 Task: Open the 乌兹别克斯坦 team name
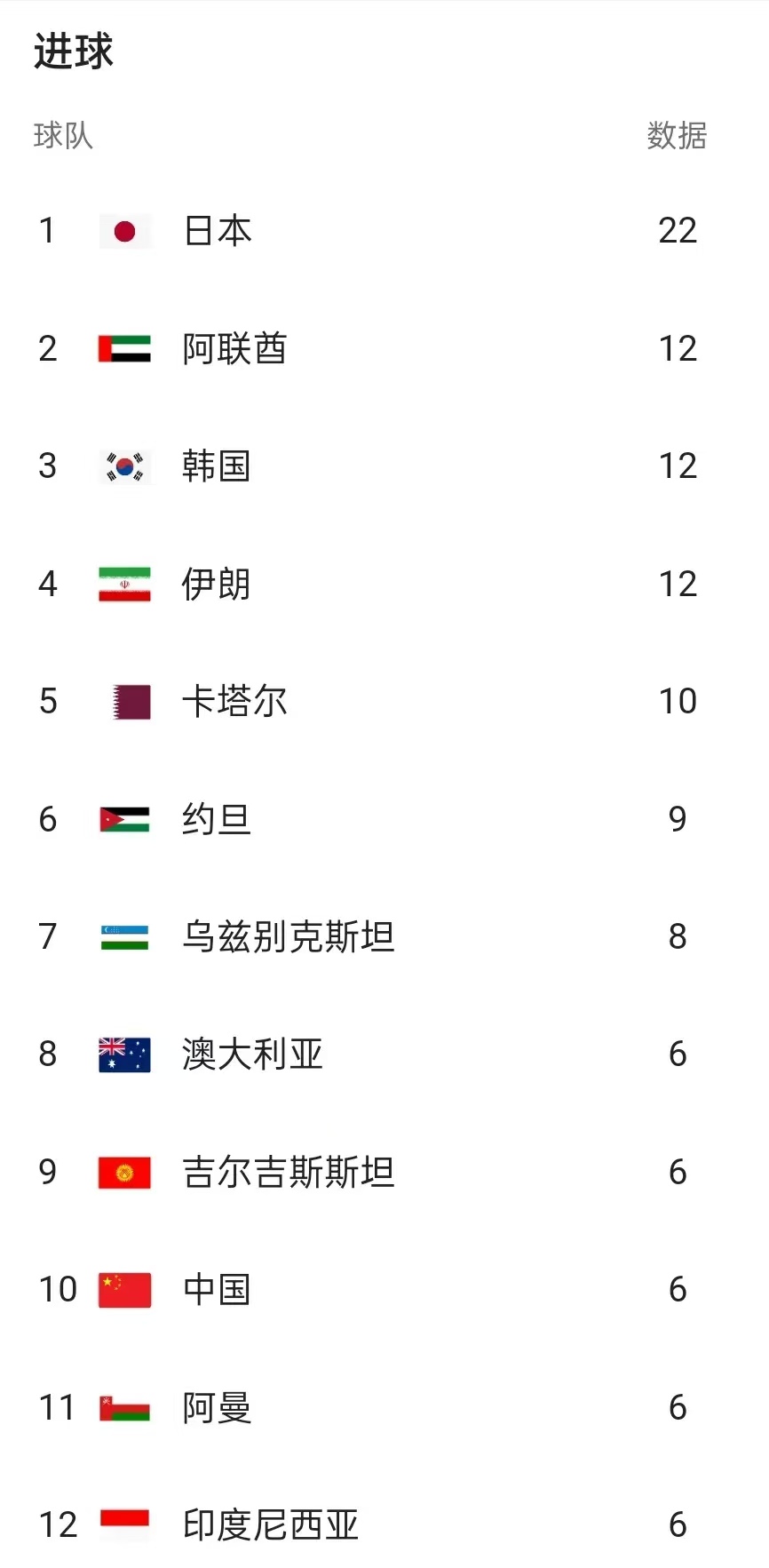(x=289, y=937)
